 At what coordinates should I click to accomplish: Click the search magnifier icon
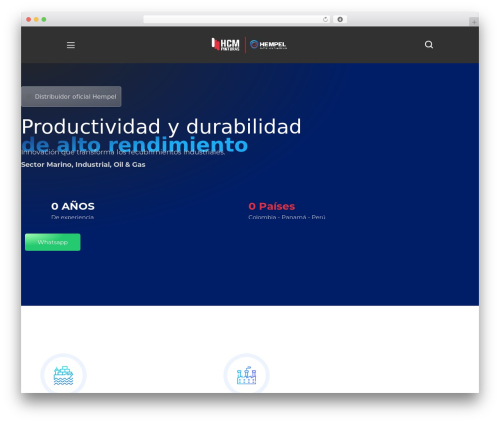[x=429, y=45]
